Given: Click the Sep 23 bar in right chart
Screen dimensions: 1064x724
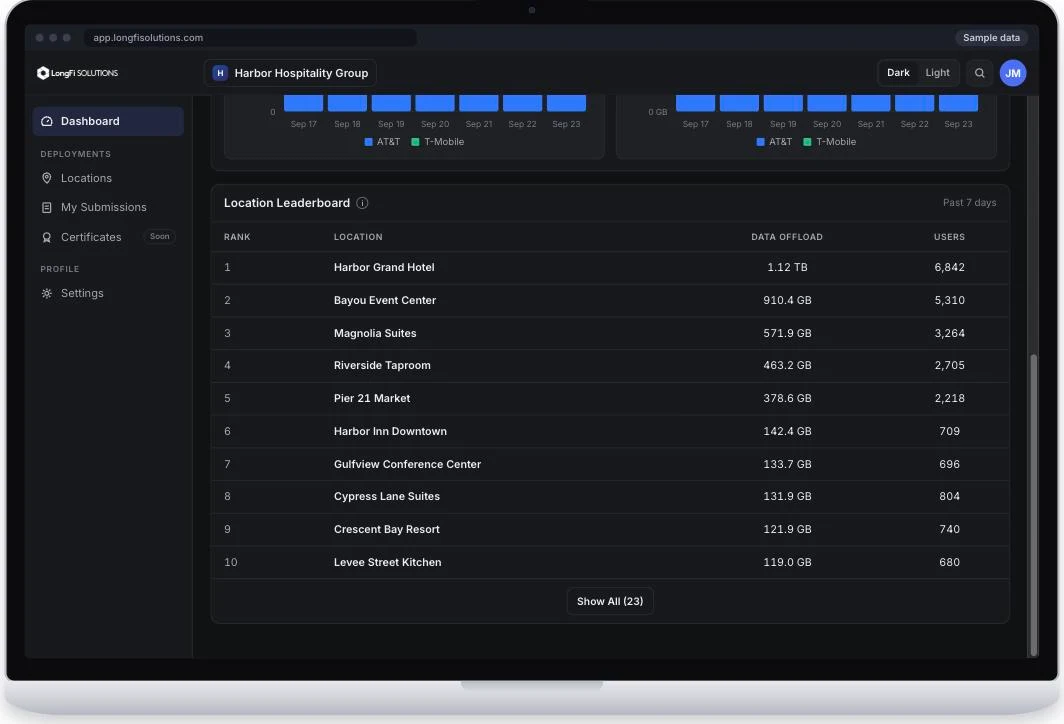Looking at the screenshot, I should (x=958, y=103).
